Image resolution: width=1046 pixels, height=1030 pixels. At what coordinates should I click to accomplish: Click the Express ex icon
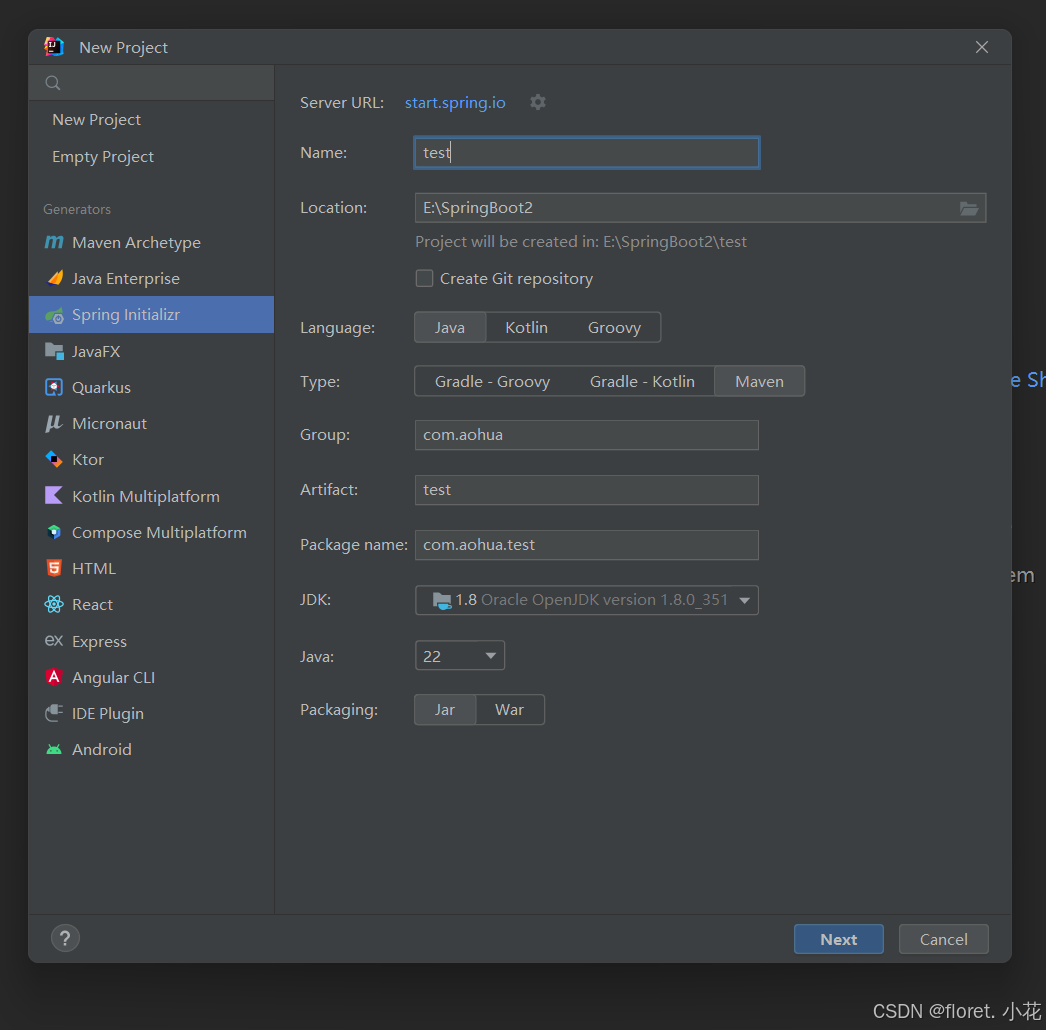click(54, 641)
